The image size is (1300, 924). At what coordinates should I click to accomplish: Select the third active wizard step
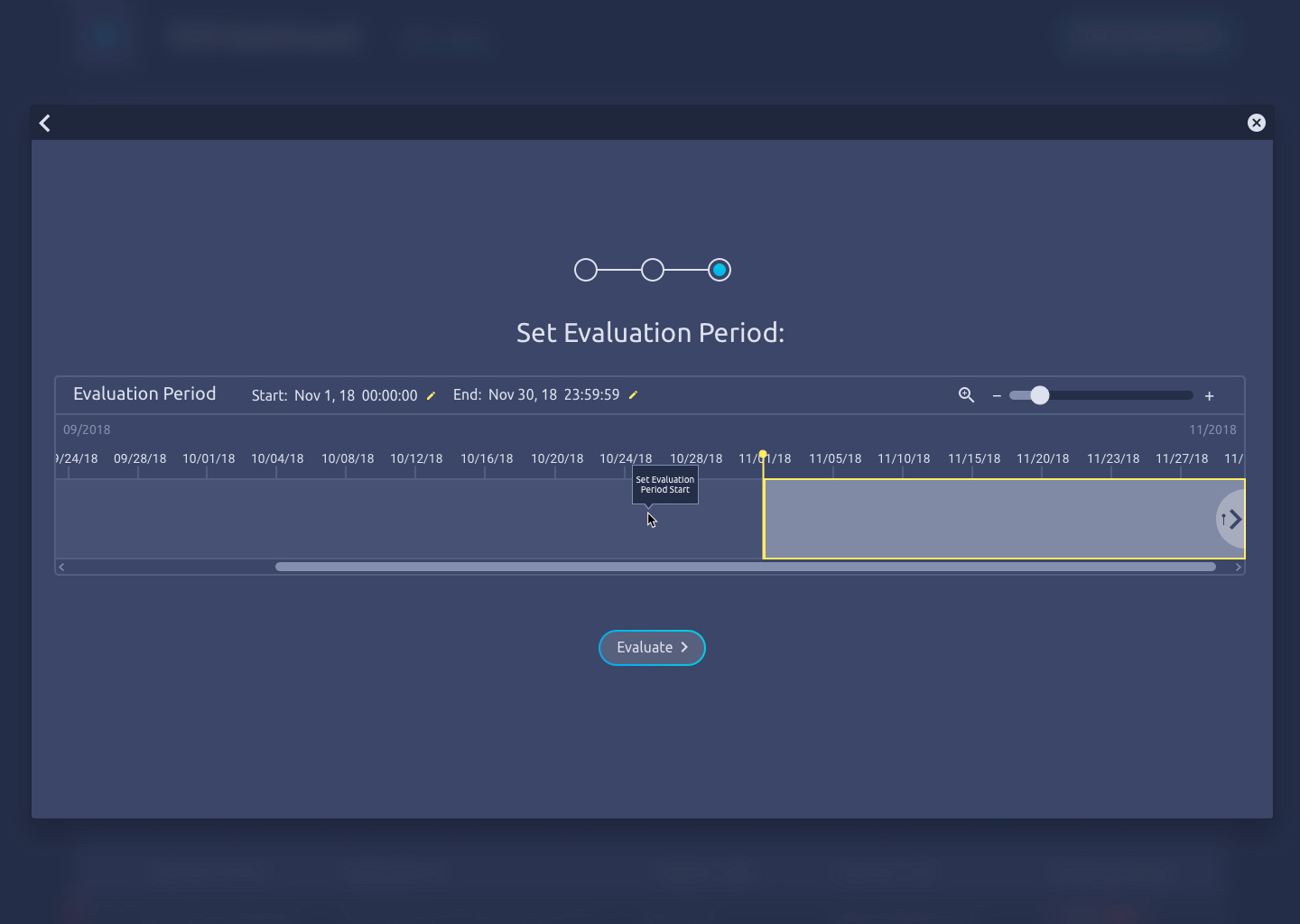pos(720,270)
